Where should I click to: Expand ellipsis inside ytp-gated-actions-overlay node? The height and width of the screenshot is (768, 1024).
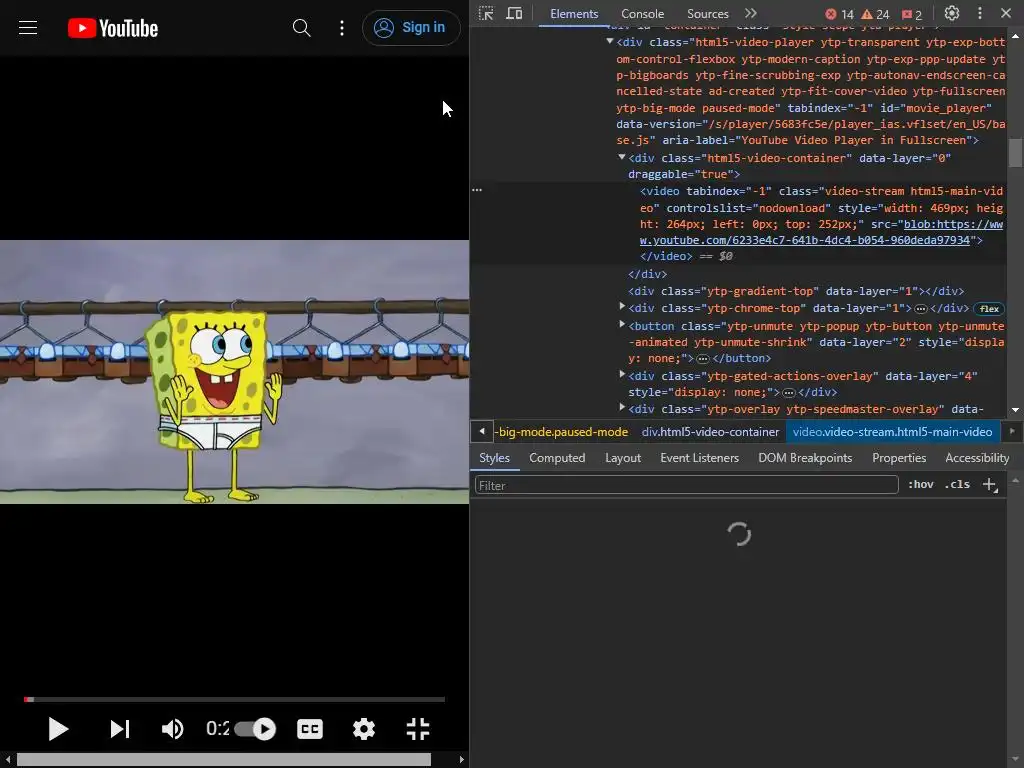click(789, 393)
